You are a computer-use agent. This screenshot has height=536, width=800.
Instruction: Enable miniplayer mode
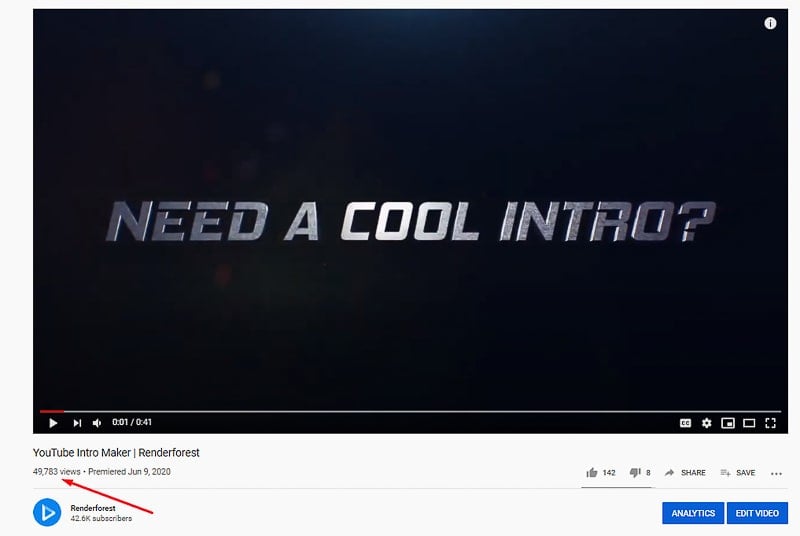pos(728,423)
